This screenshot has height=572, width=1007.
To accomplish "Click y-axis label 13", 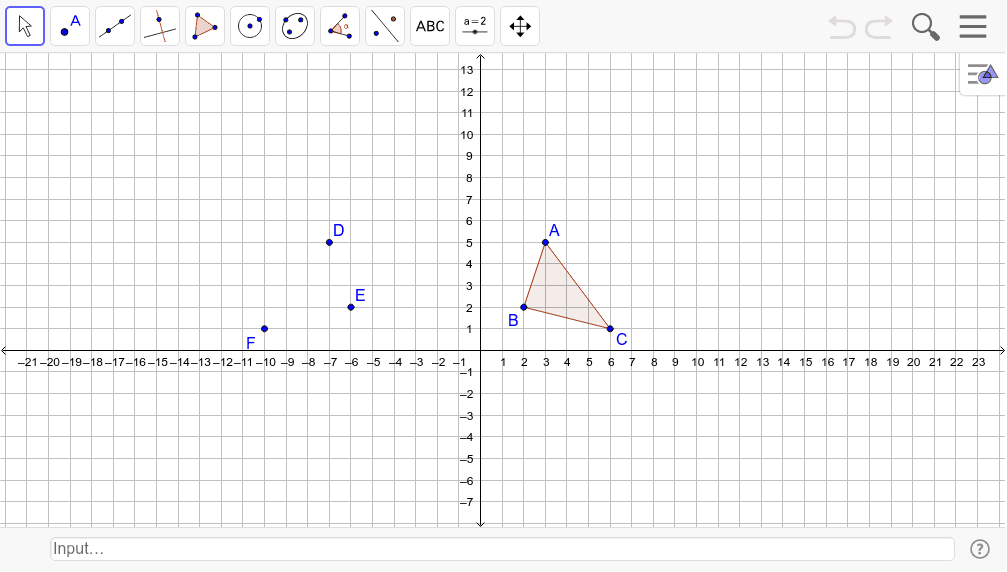I will 467,70.
